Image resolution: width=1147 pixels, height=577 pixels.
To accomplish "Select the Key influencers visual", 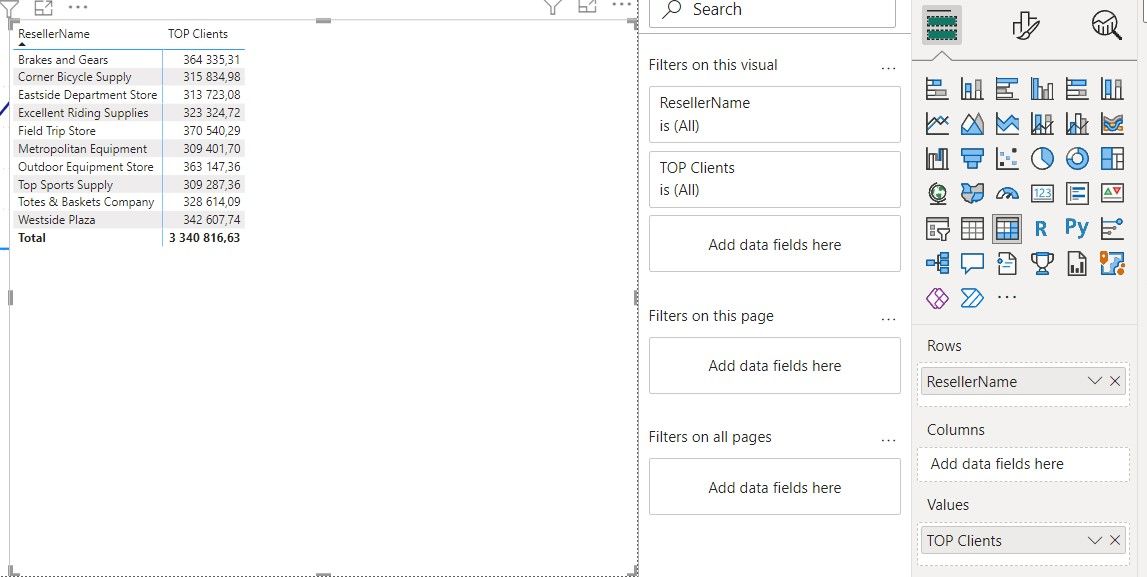I will 1112,229.
